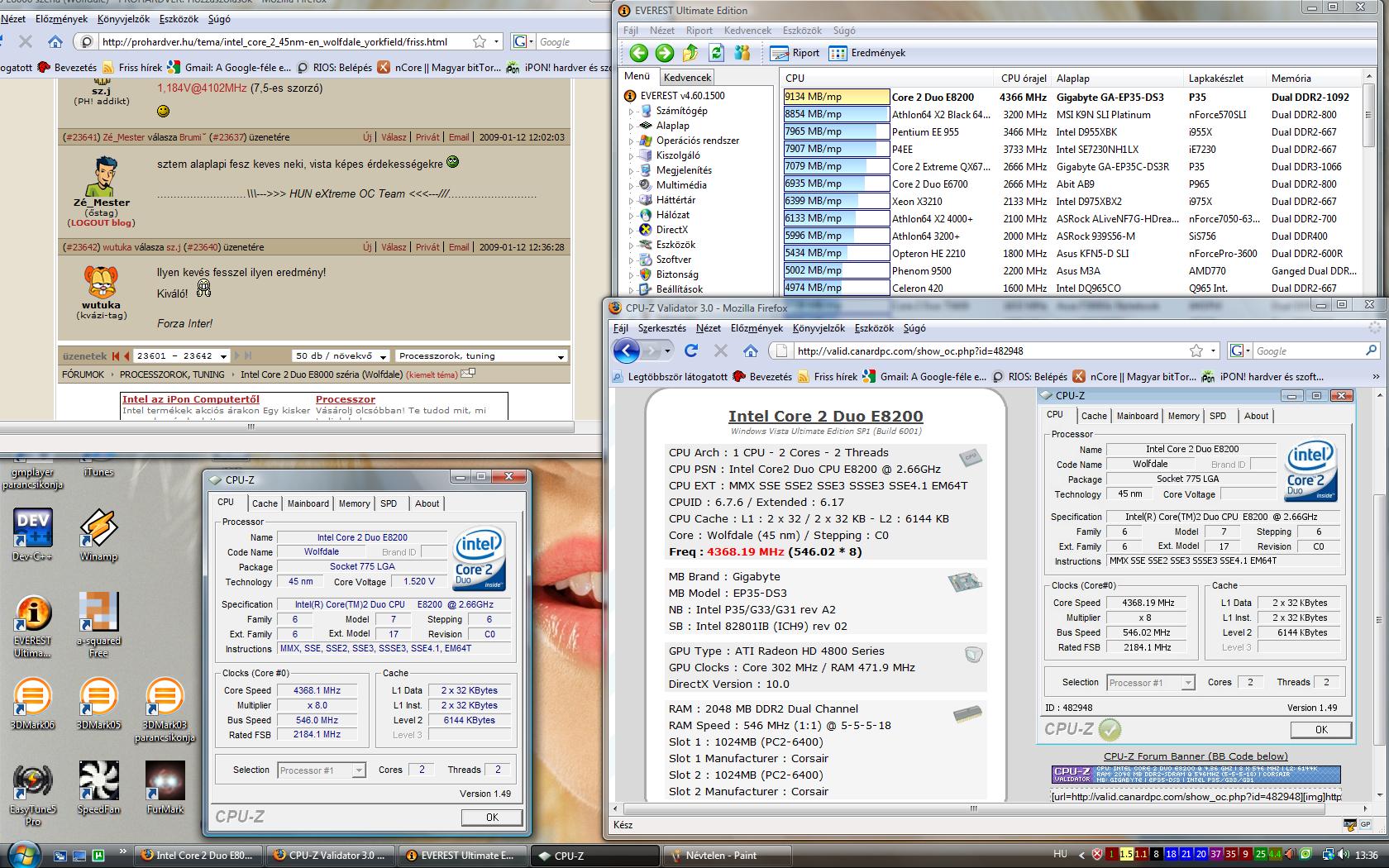Viewport: 1389px width, 868px height.
Task: Expand Számítógép node in EVEREST tree
Action: pyautogui.click(x=632, y=111)
